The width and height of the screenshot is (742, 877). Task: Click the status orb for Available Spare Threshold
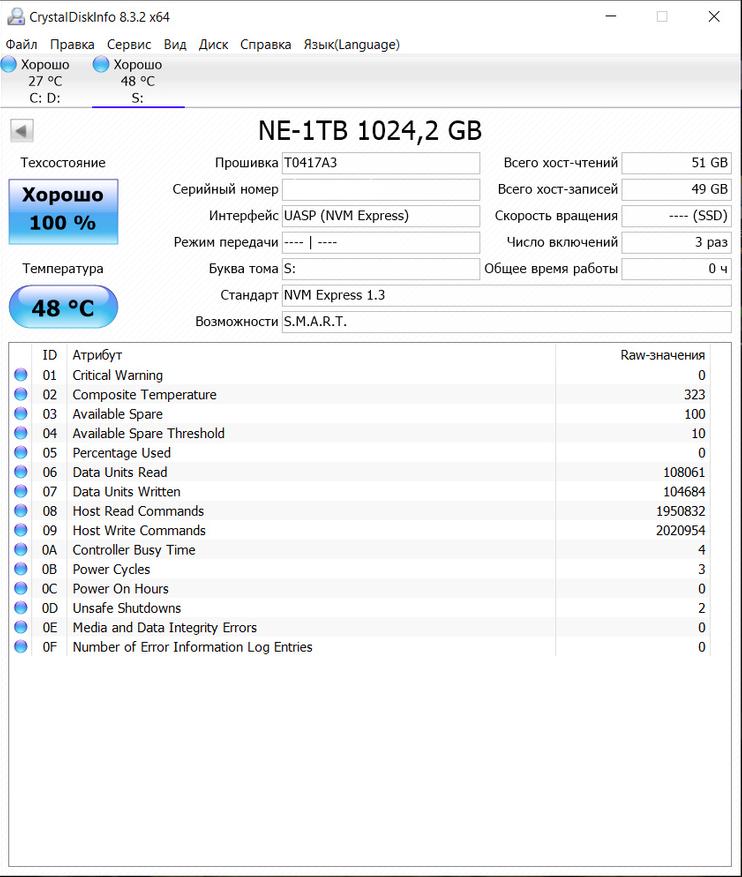[21, 433]
